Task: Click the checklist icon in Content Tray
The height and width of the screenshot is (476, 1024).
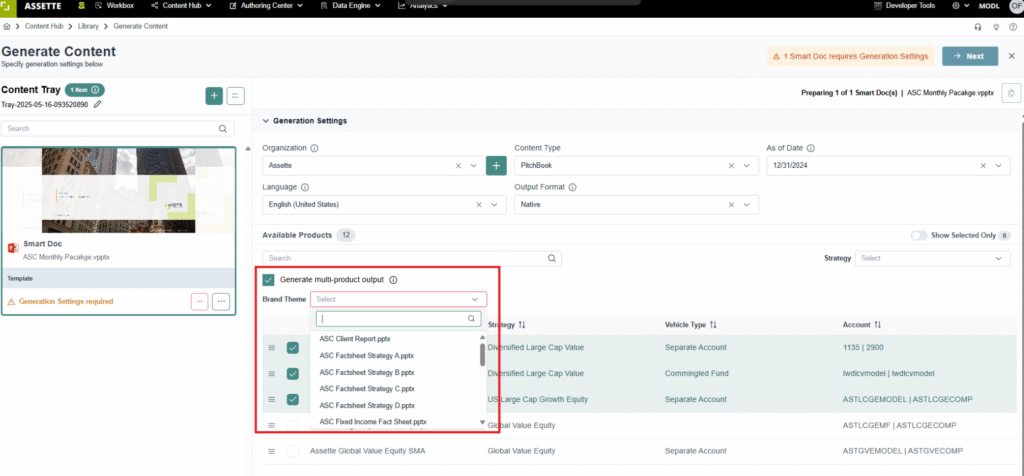Action: 235,96
